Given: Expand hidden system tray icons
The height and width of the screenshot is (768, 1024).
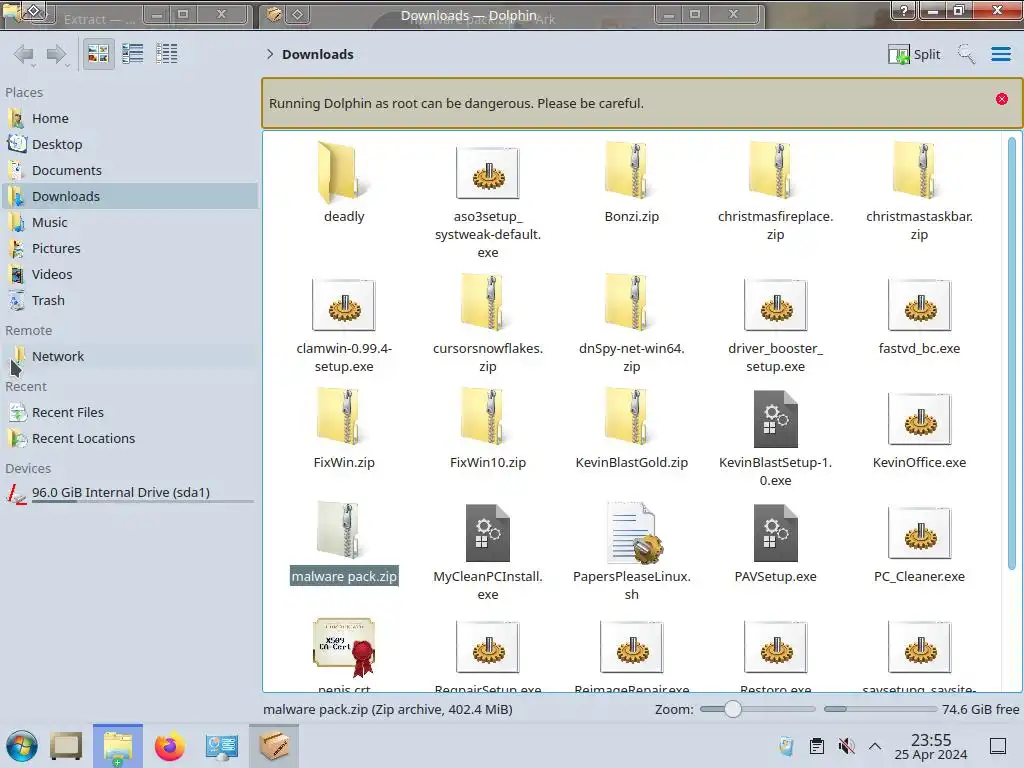Looking at the screenshot, I should (x=875, y=746).
